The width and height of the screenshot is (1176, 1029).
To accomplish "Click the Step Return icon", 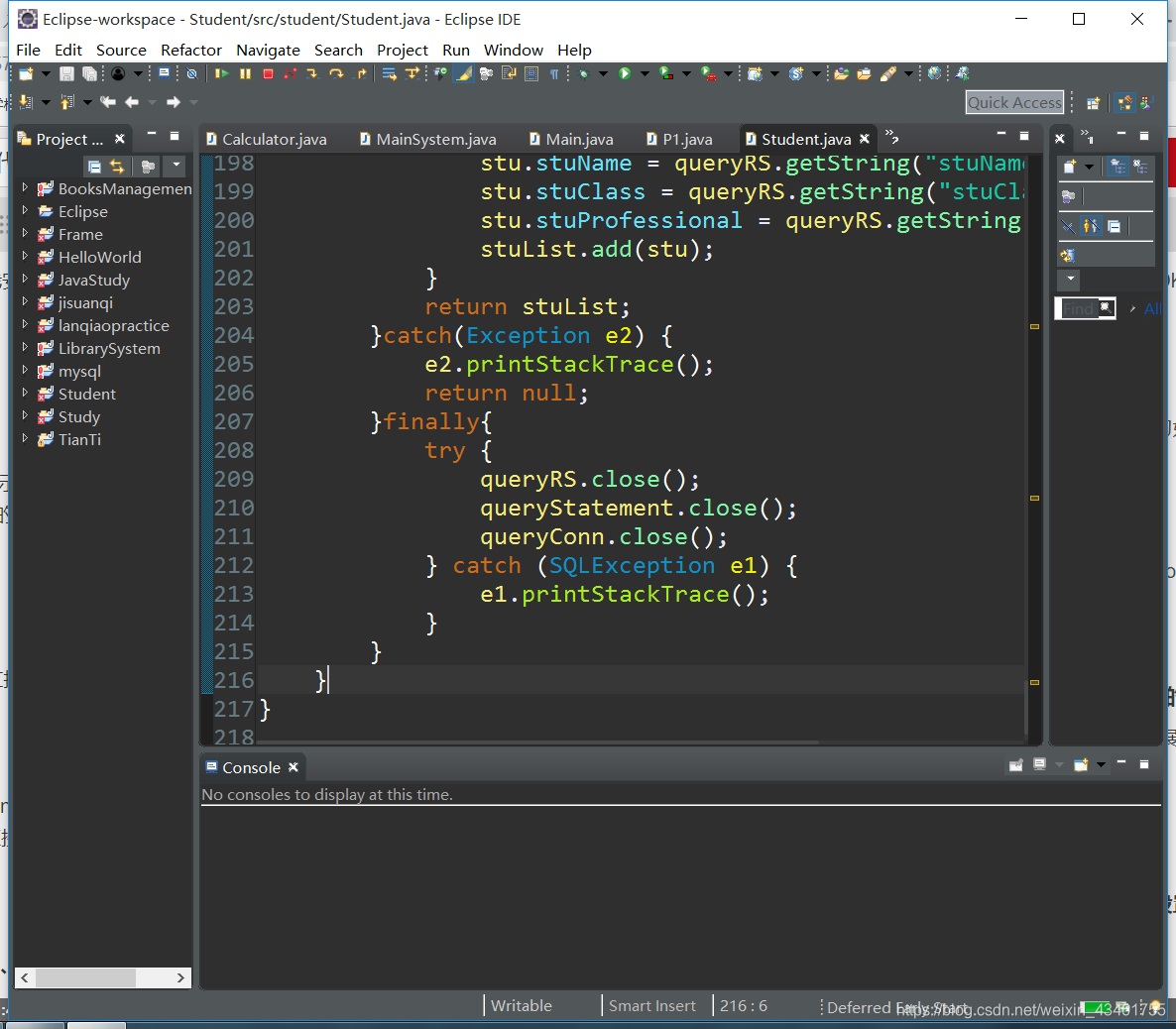I will click(x=361, y=73).
